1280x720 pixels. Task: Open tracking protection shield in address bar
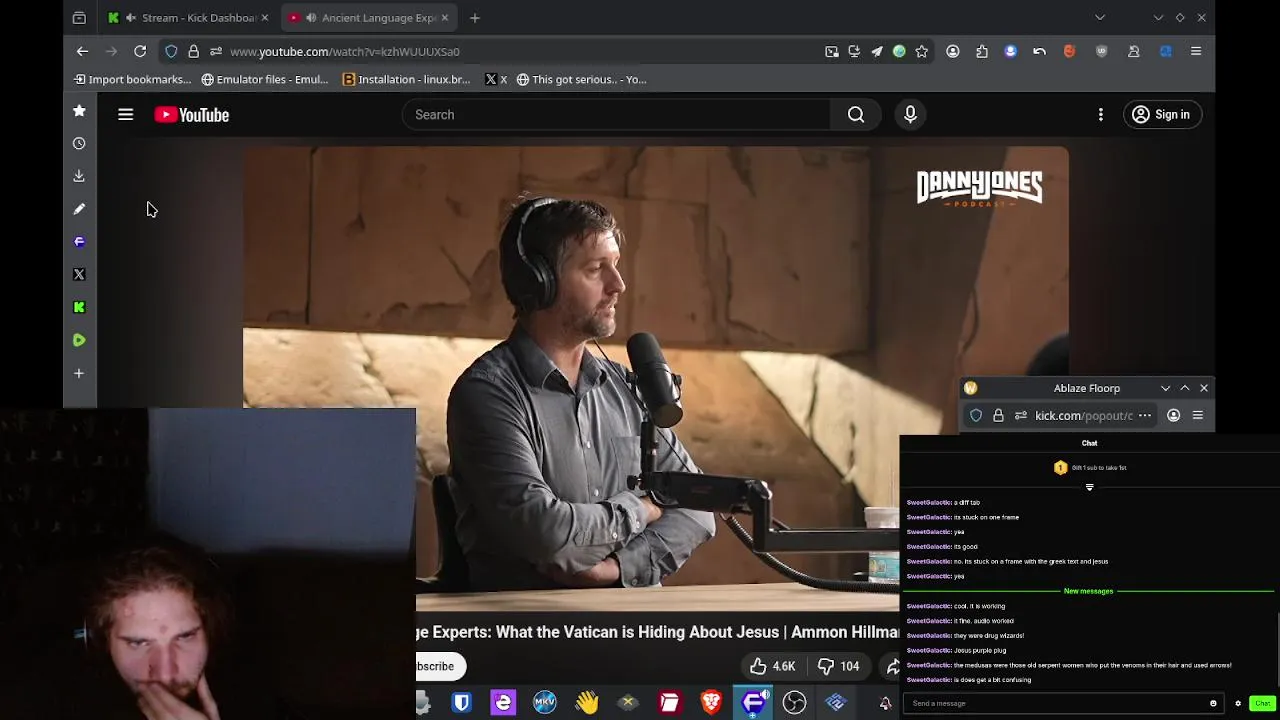click(x=171, y=51)
